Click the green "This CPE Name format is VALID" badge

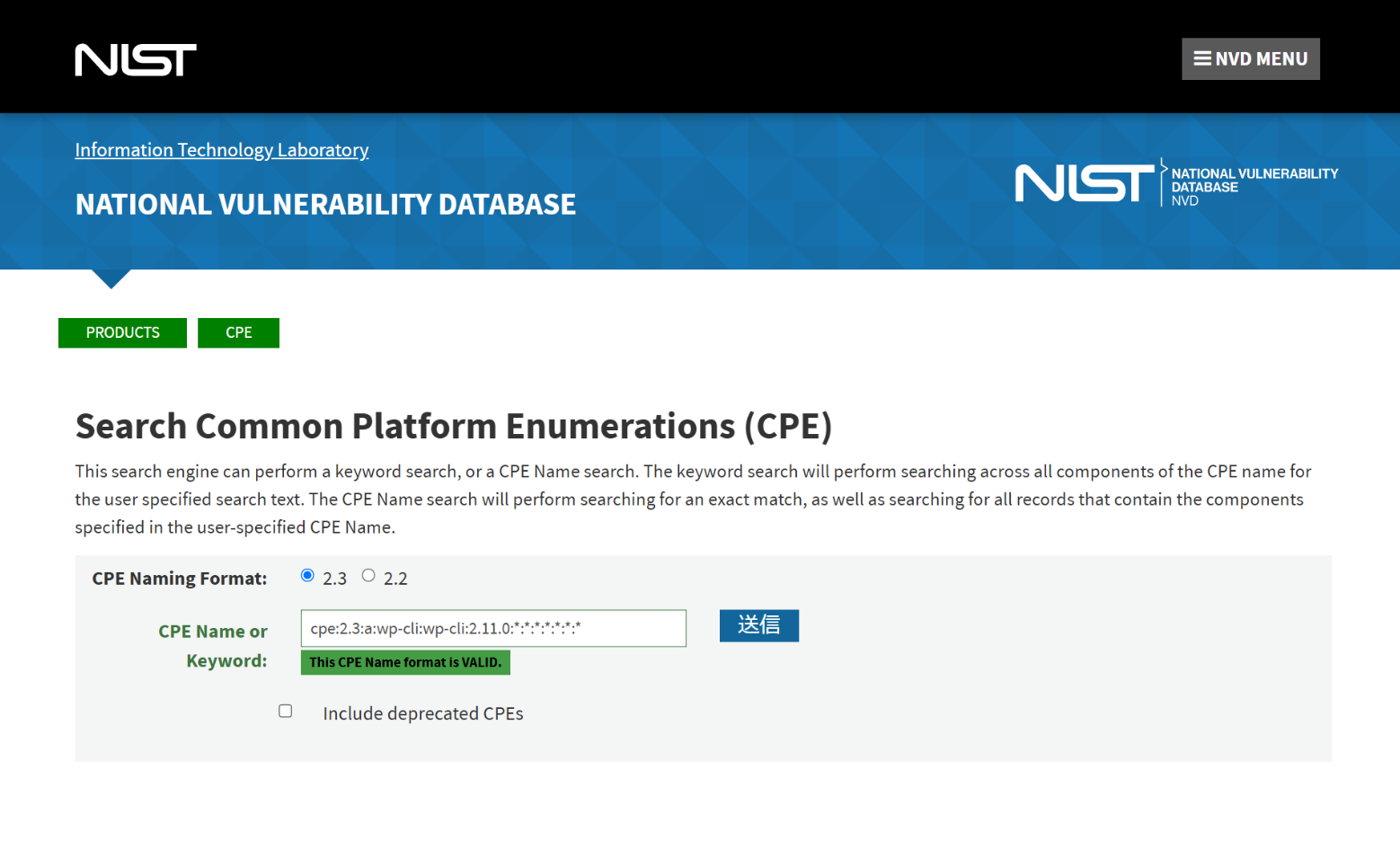pos(405,662)
